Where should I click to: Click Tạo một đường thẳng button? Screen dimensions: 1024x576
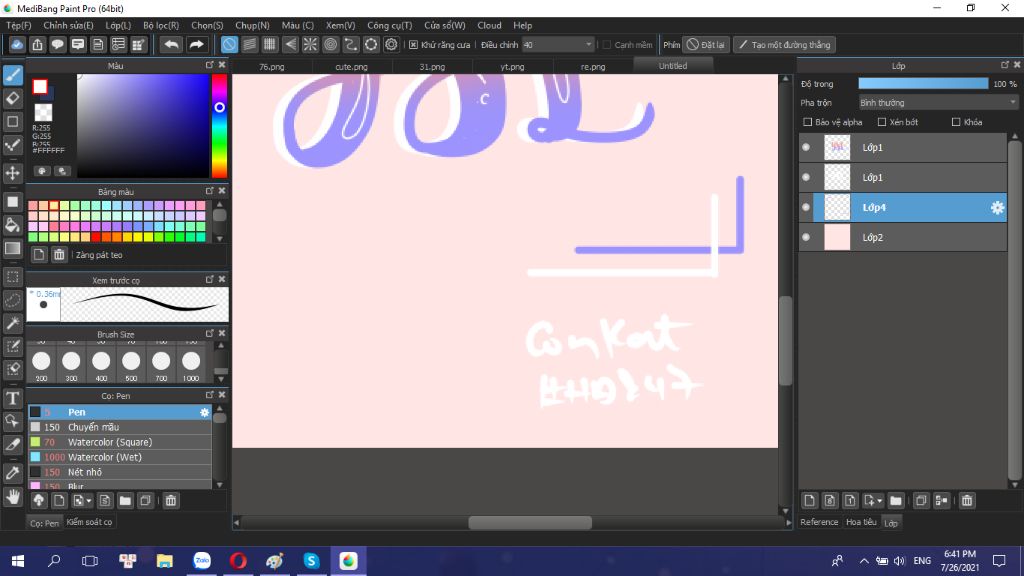pos(786,45)
